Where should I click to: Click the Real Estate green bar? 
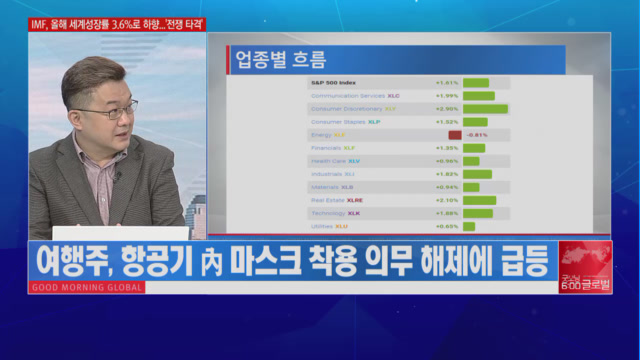[480, 200]
